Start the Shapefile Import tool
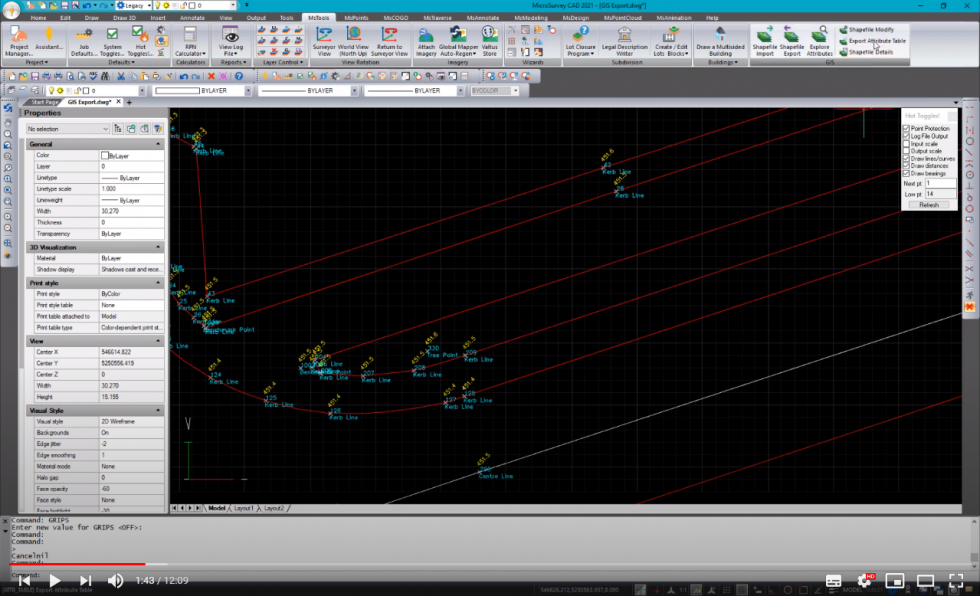This screenshot has height=596, width=980. tap(763, 42)
